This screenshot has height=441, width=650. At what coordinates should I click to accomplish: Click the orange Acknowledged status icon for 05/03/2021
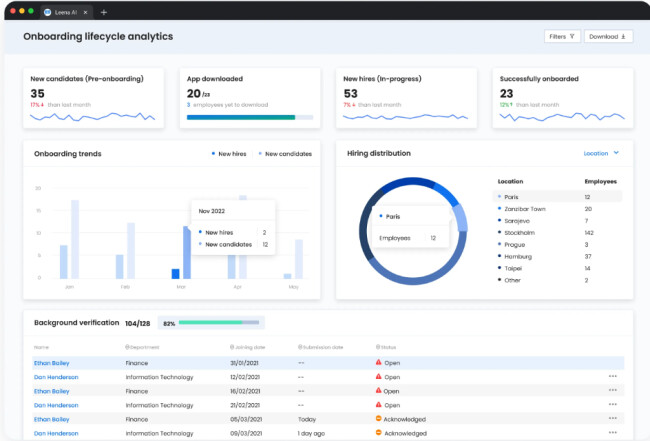(379, 419)
